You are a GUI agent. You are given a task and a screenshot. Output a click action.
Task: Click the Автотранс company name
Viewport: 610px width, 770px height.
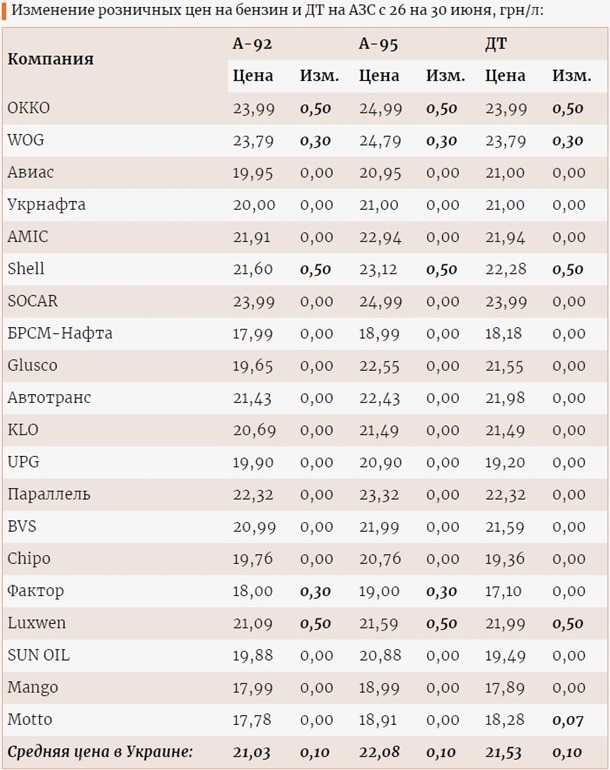pos(49,398)
